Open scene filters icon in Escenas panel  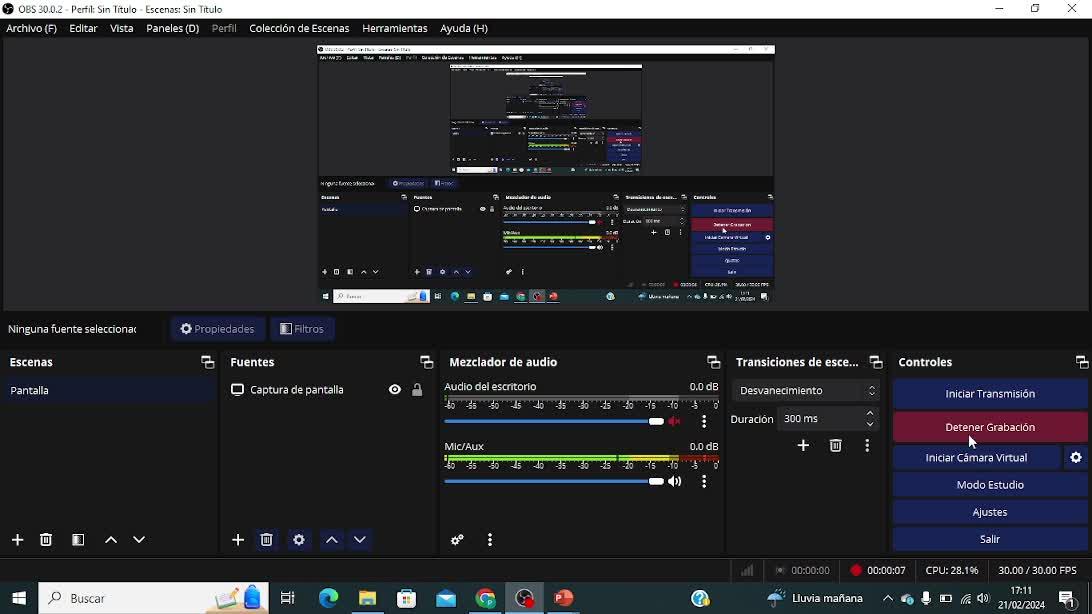click(78, 540)
